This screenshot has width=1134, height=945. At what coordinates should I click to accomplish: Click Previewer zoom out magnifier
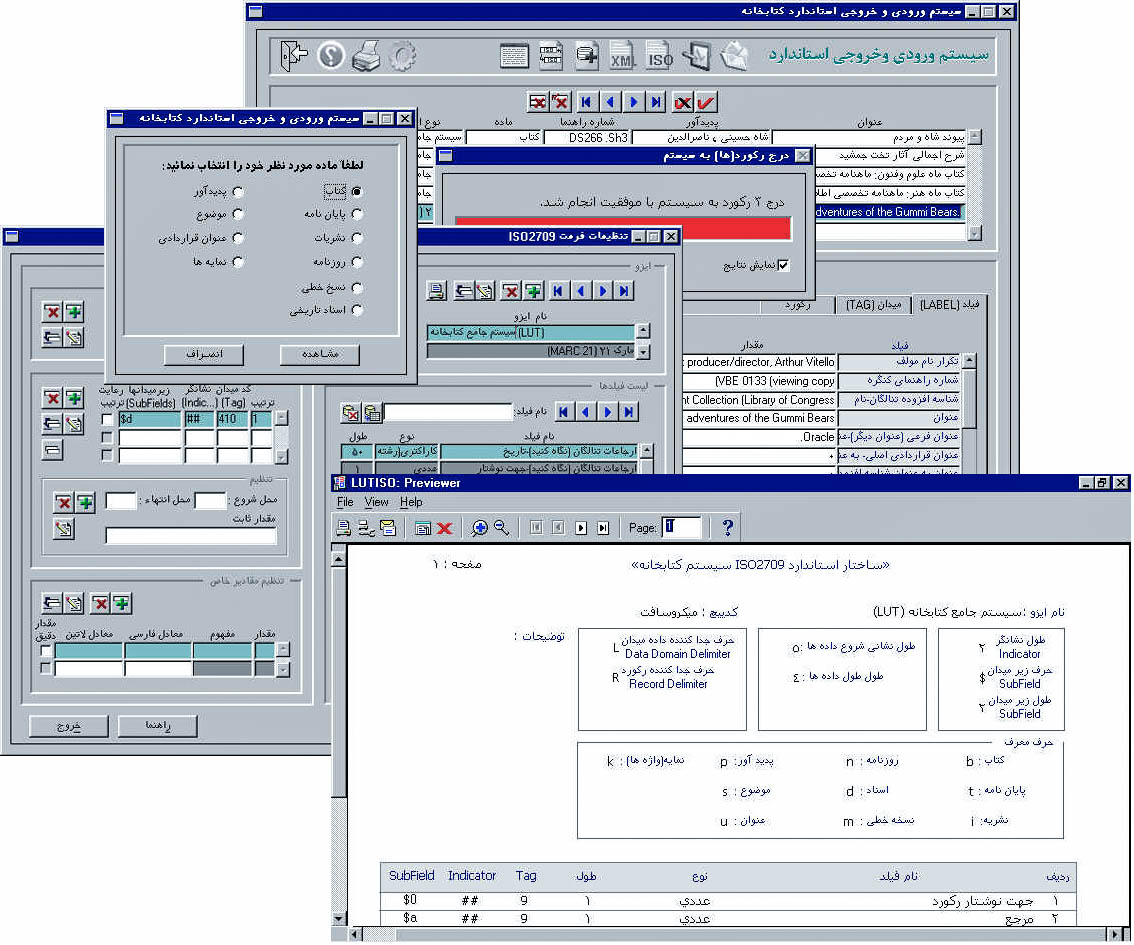click(x=501, y=528)
